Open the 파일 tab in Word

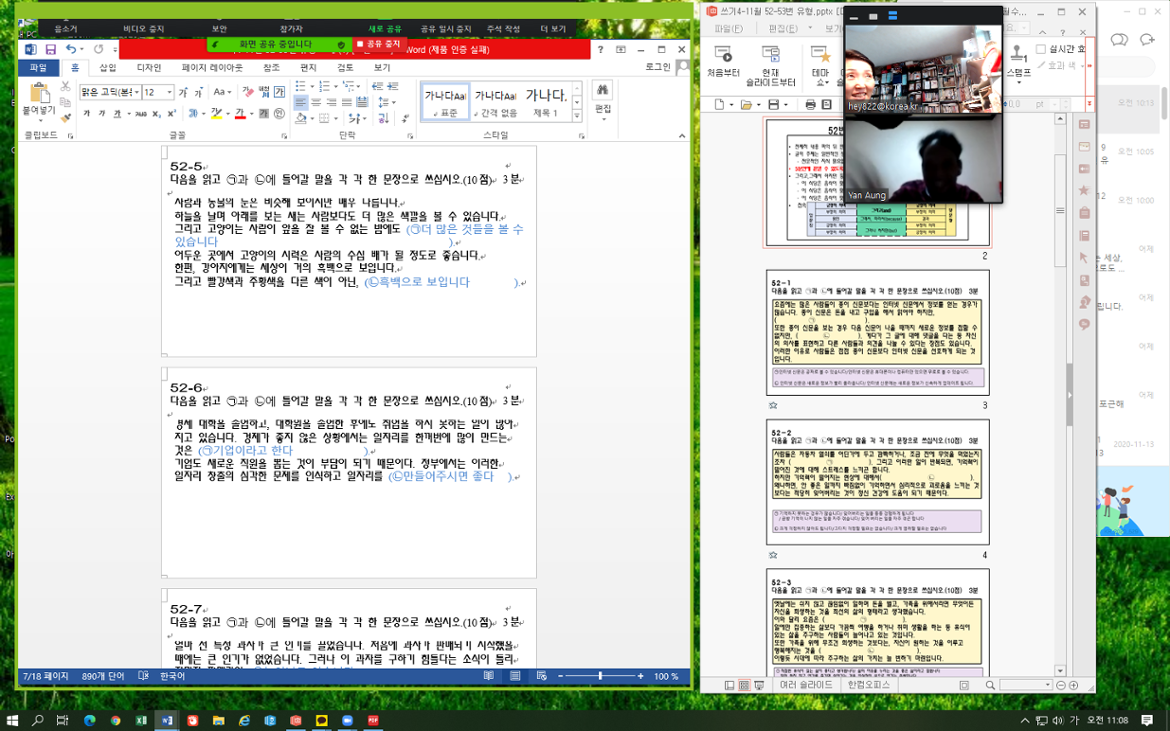coord(38,67)
